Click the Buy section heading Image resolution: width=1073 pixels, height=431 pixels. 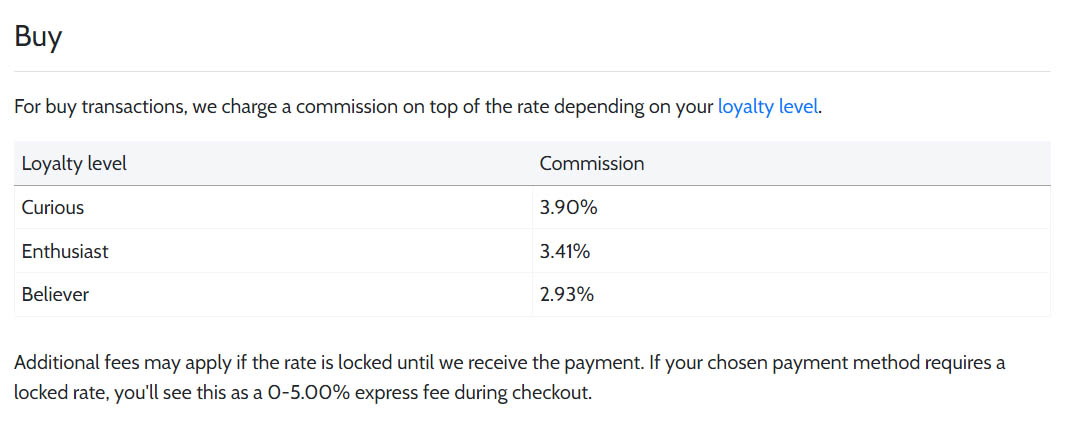pos(38,37)
